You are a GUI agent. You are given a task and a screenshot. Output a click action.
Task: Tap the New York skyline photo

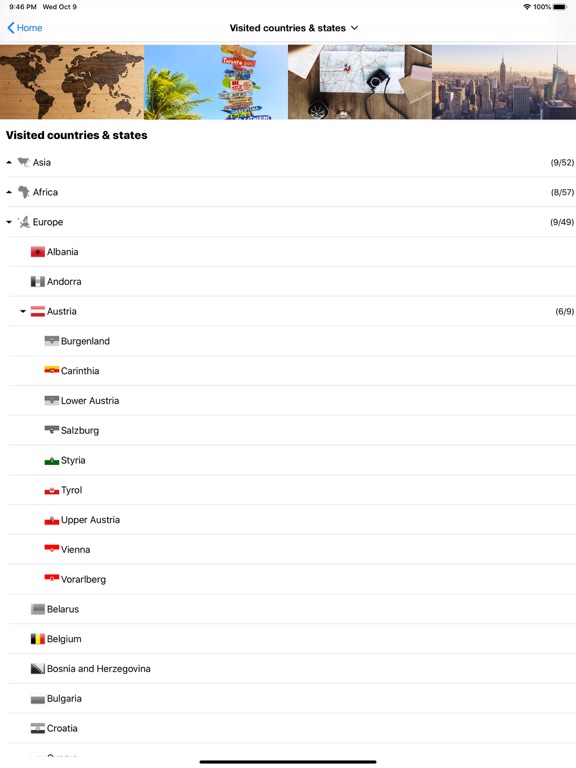(x=504, y=82)
